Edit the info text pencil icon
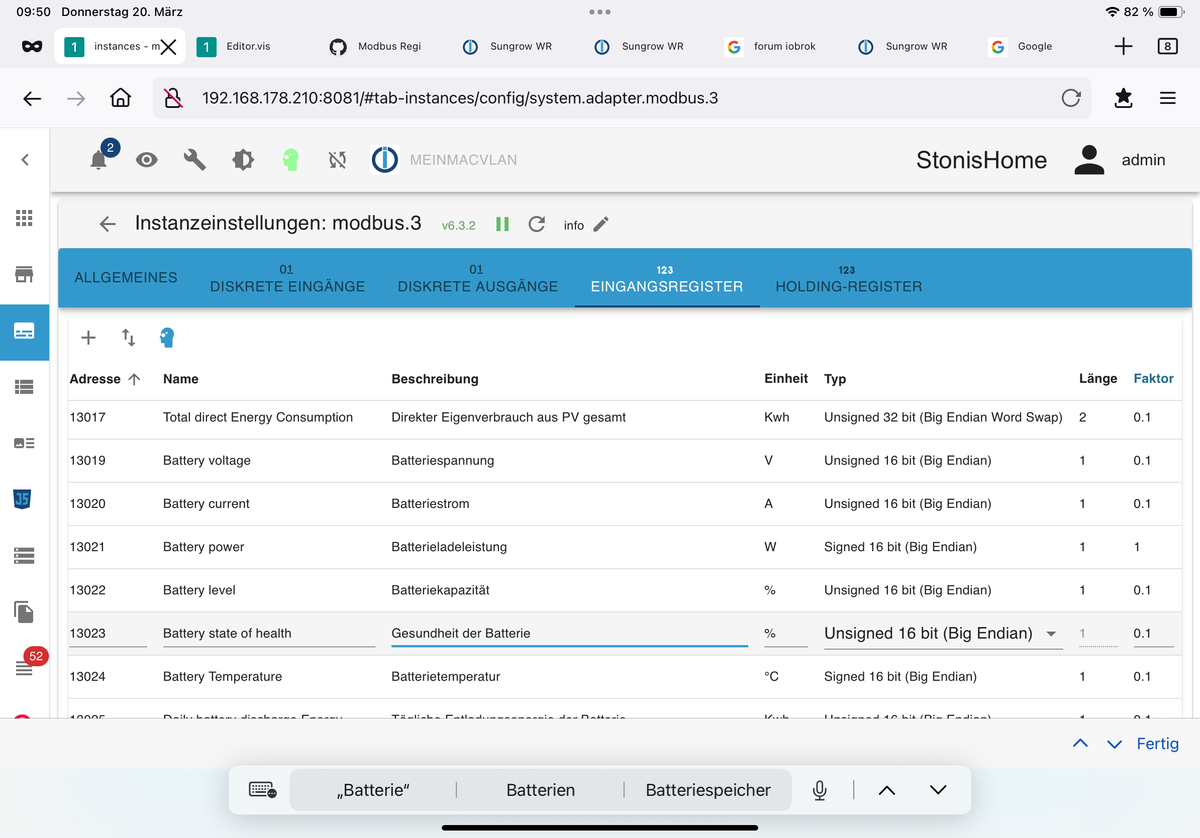Viewport: 1200px width, 838px height. (x=601, y=224)
